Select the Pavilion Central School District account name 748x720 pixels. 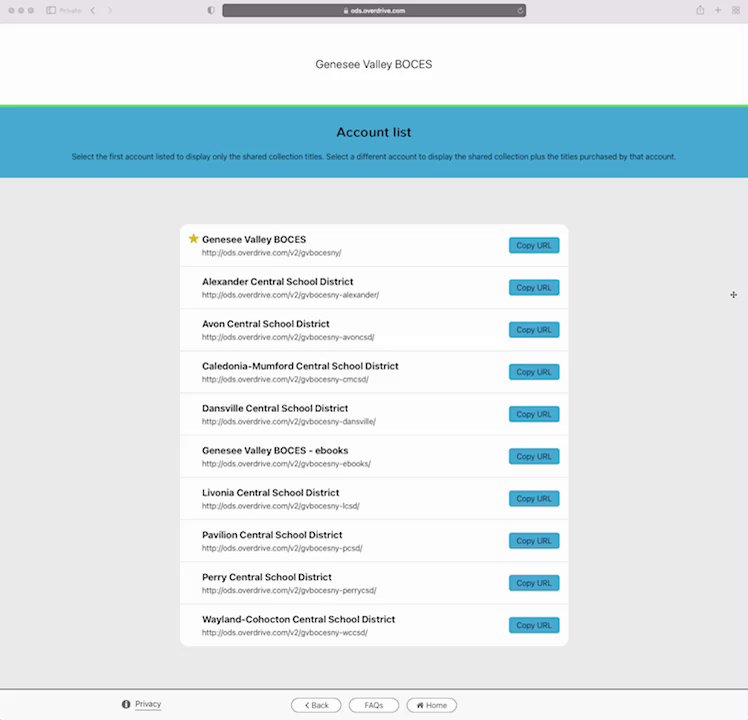click(x=272, y=535)
